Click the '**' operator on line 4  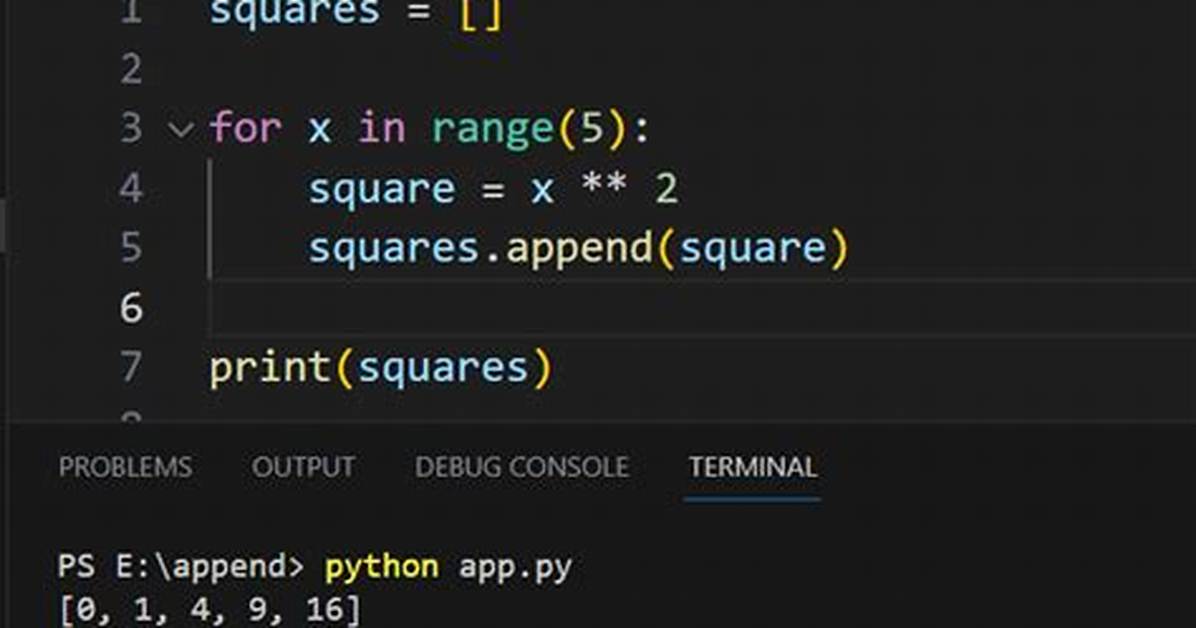(604, 185)
